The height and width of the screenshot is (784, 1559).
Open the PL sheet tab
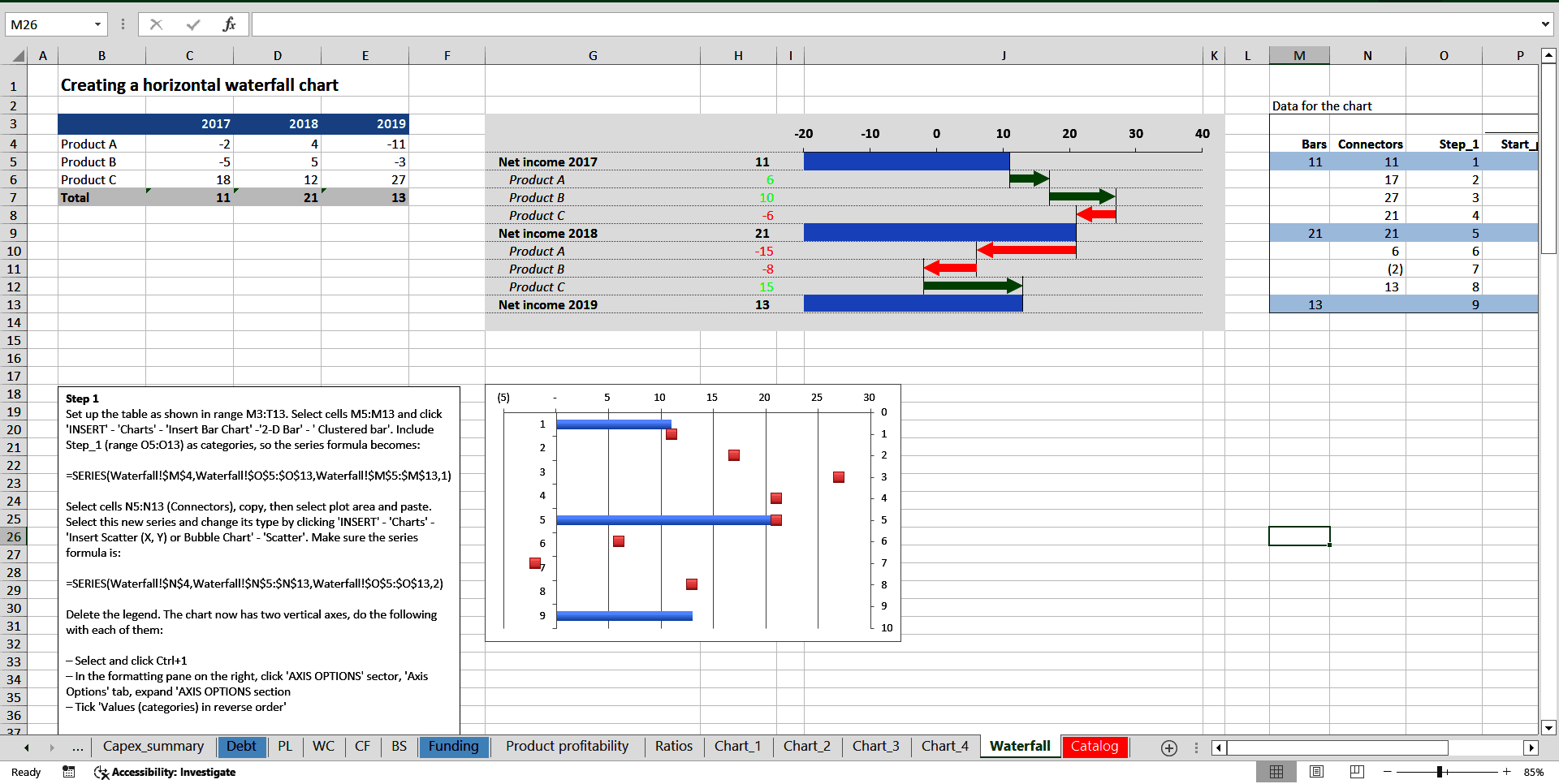285,747
